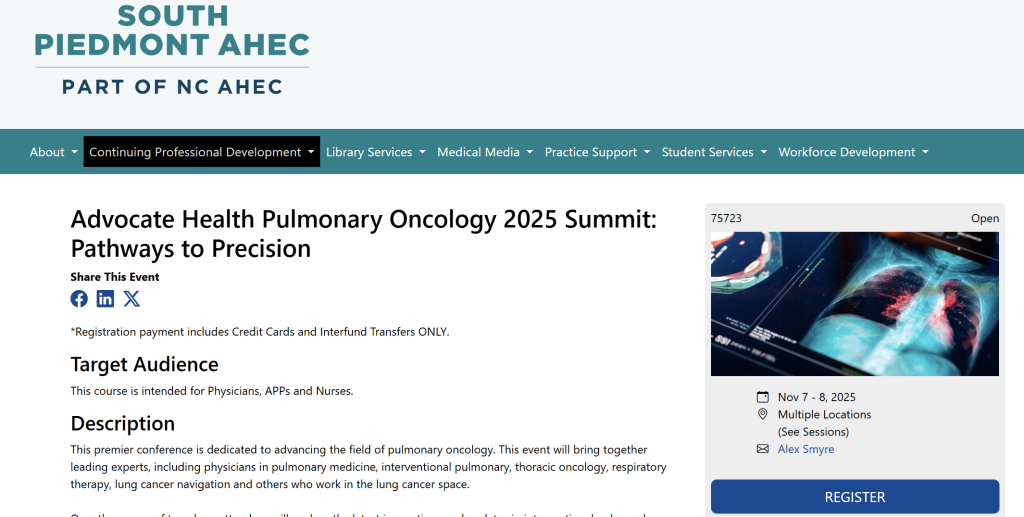1024x517 pixels.
Task: Open the Medical Media dropdown
Action: [485, 152]
